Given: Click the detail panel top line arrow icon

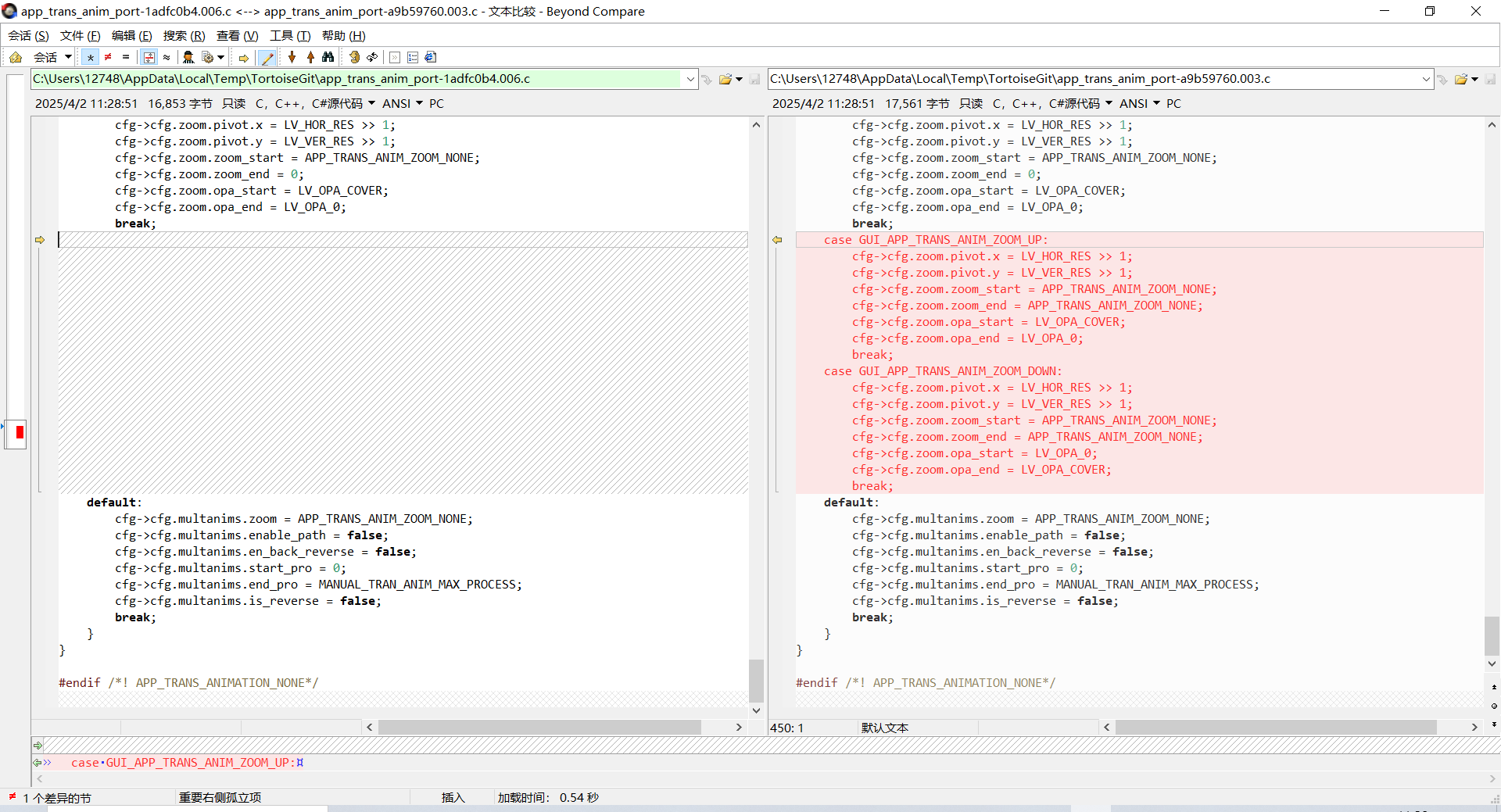Looking at the screenshot, I should click(38, 745).
